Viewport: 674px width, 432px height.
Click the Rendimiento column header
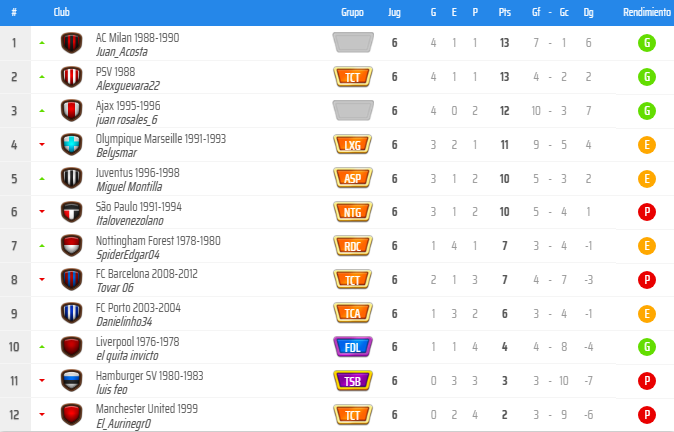point(646,13)
